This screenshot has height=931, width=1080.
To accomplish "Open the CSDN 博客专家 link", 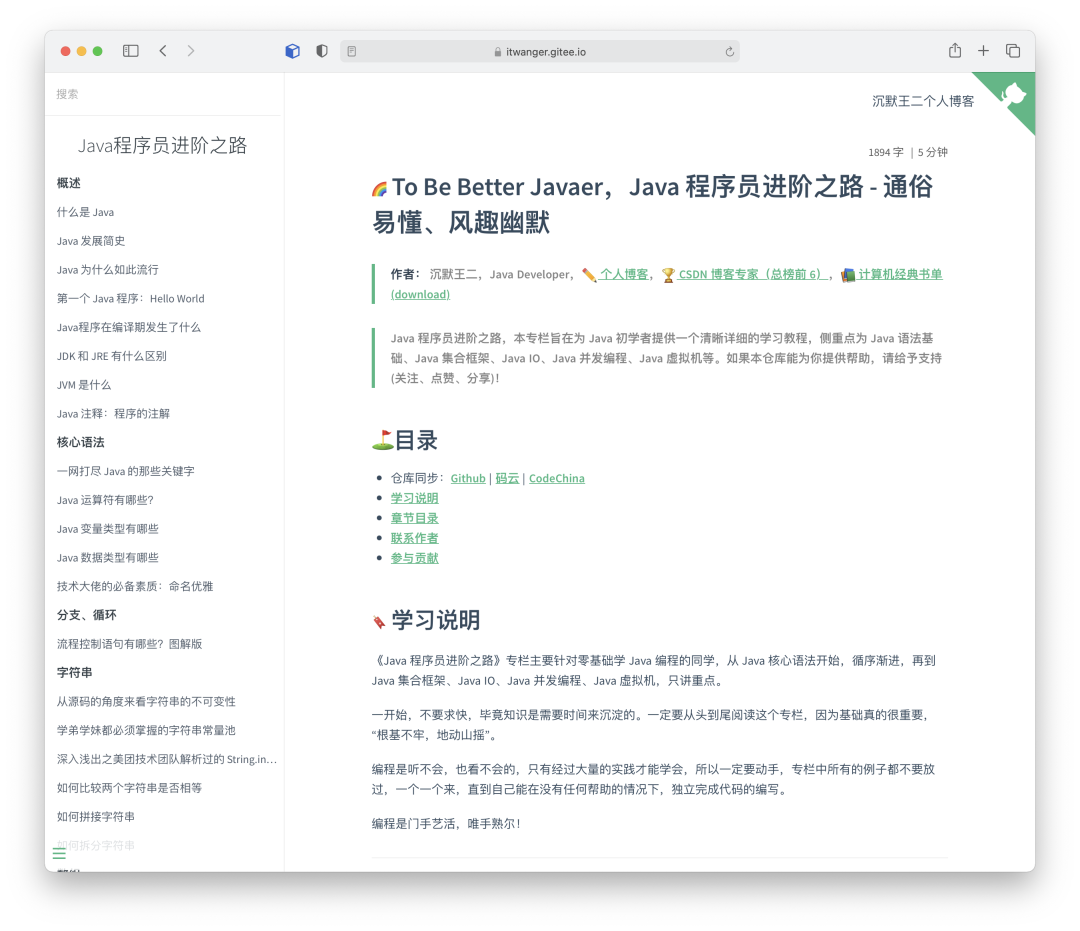I will pyautogui.click(x=752, y=274).
